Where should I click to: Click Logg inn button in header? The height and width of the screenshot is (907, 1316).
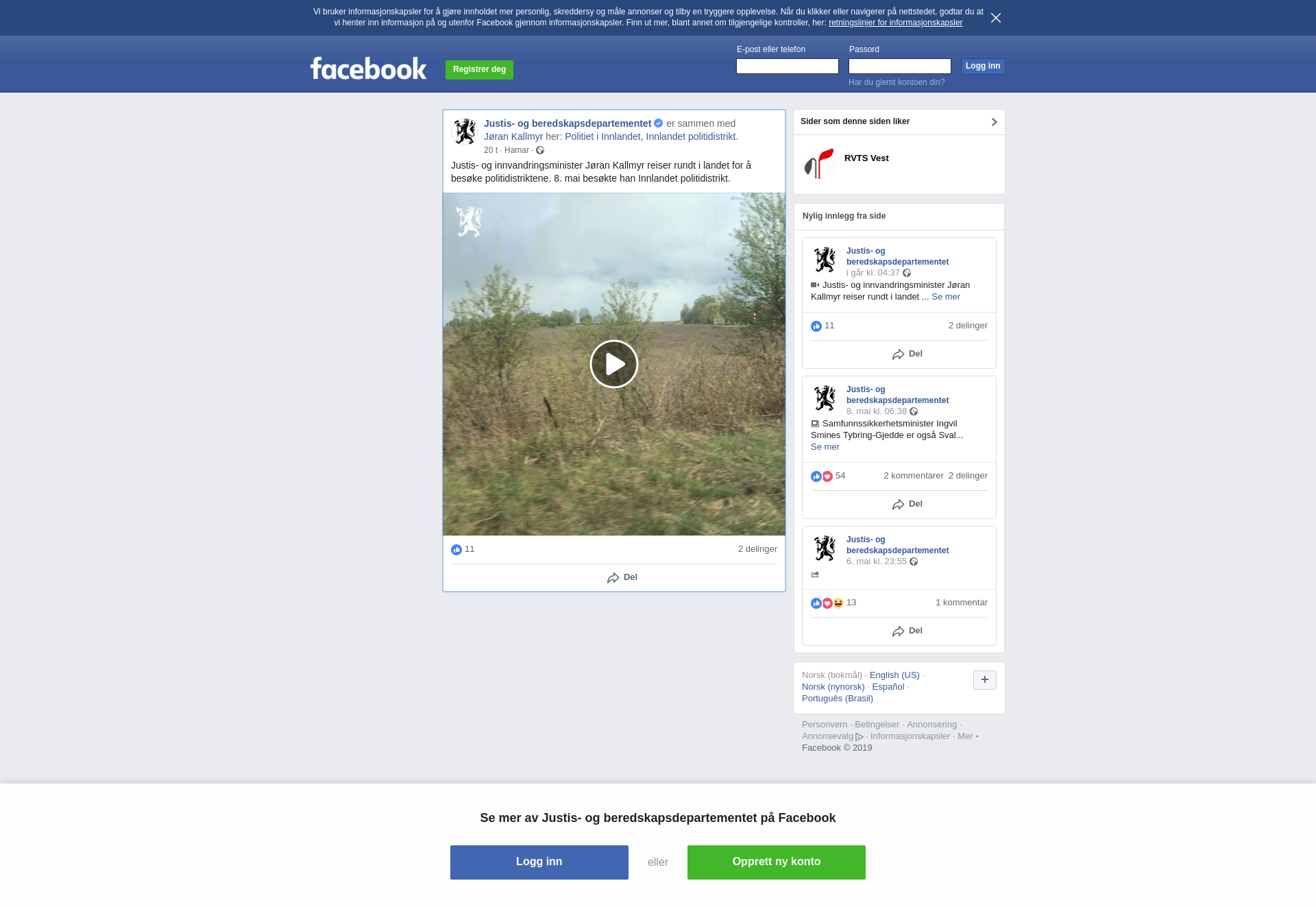[983, 66]
